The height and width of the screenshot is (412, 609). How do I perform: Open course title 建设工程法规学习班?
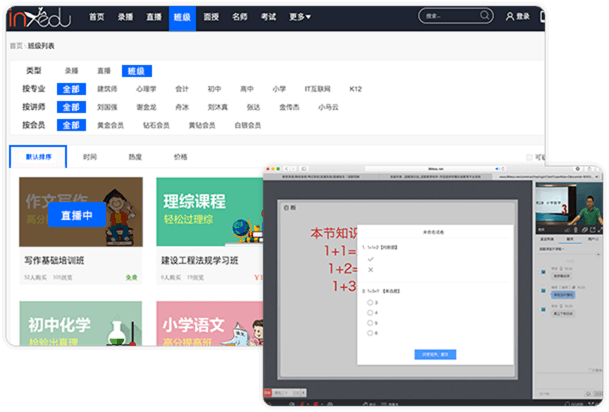[x=200, y=260]
